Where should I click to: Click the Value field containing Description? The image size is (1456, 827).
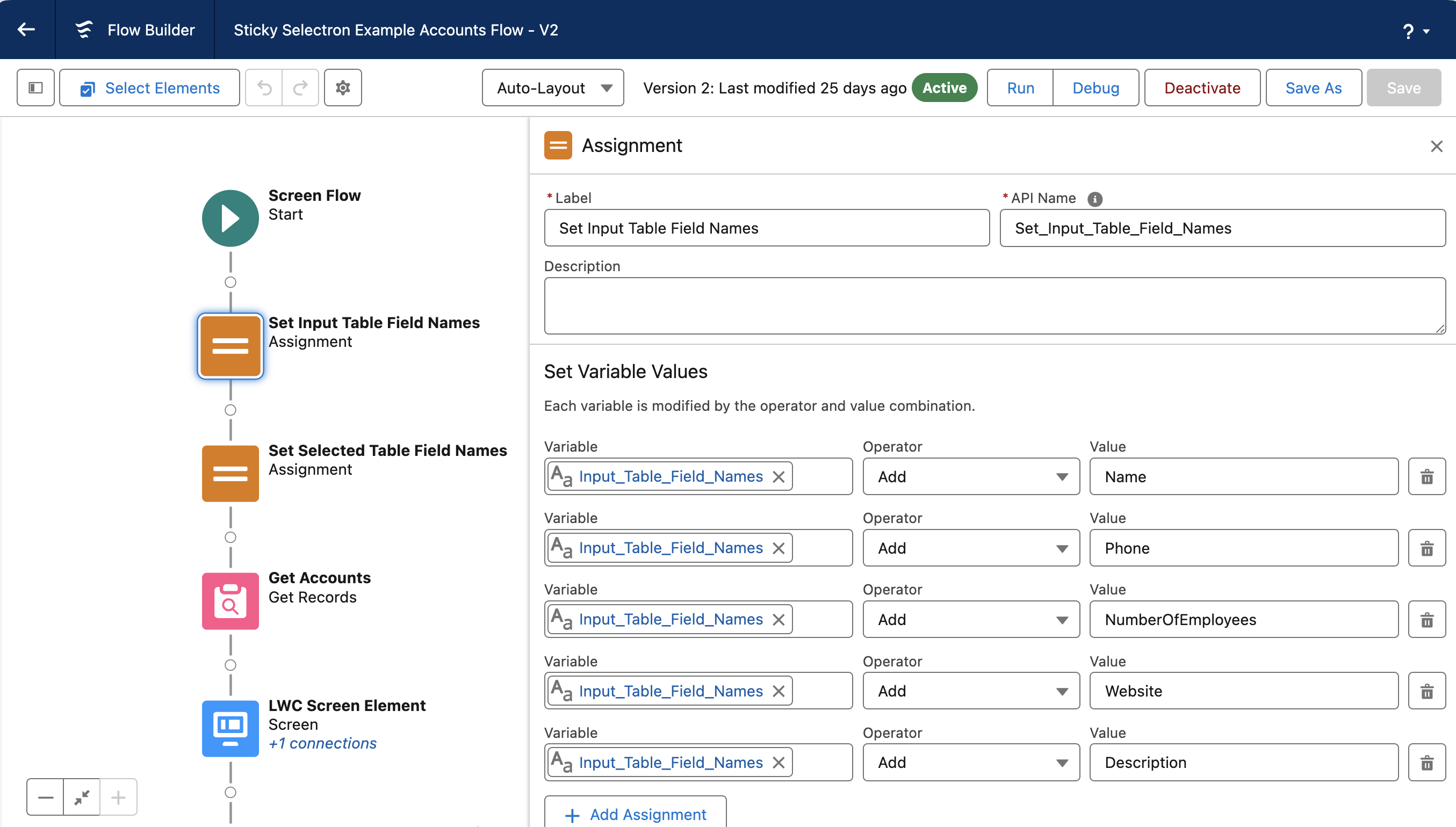point(1244,763)
